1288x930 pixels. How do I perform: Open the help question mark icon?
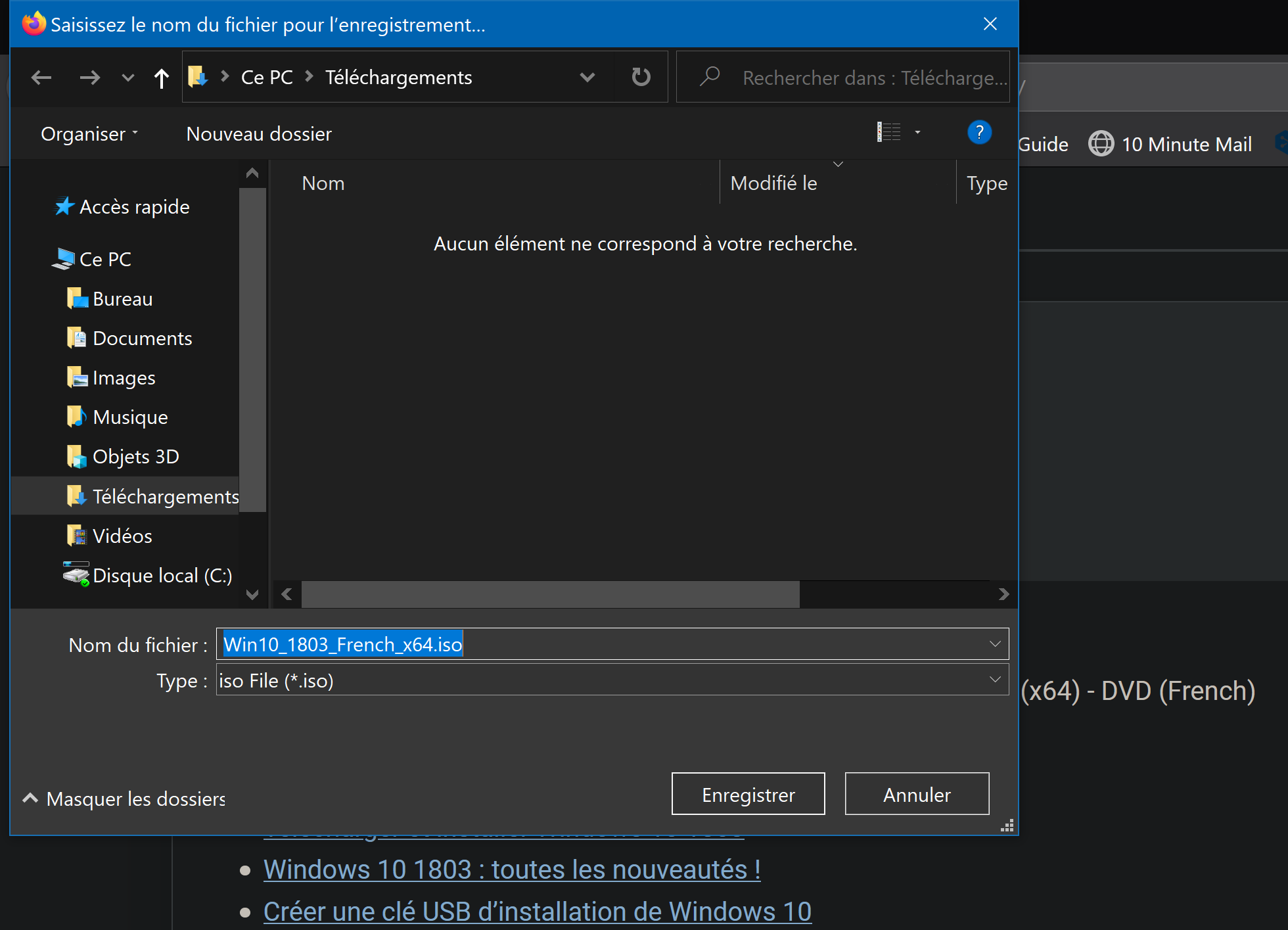pos(978,133)
